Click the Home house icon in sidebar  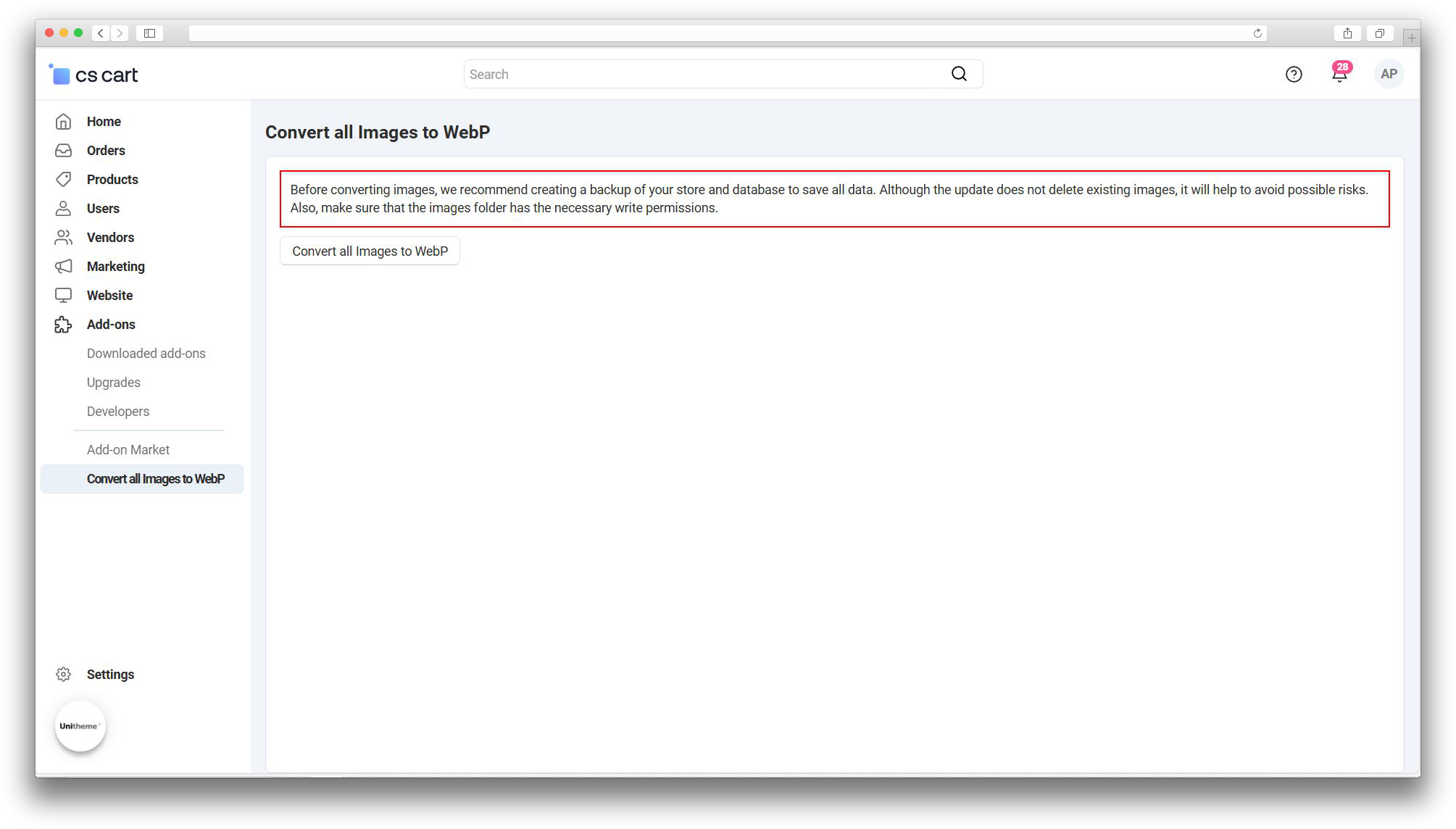pos(64,122)
